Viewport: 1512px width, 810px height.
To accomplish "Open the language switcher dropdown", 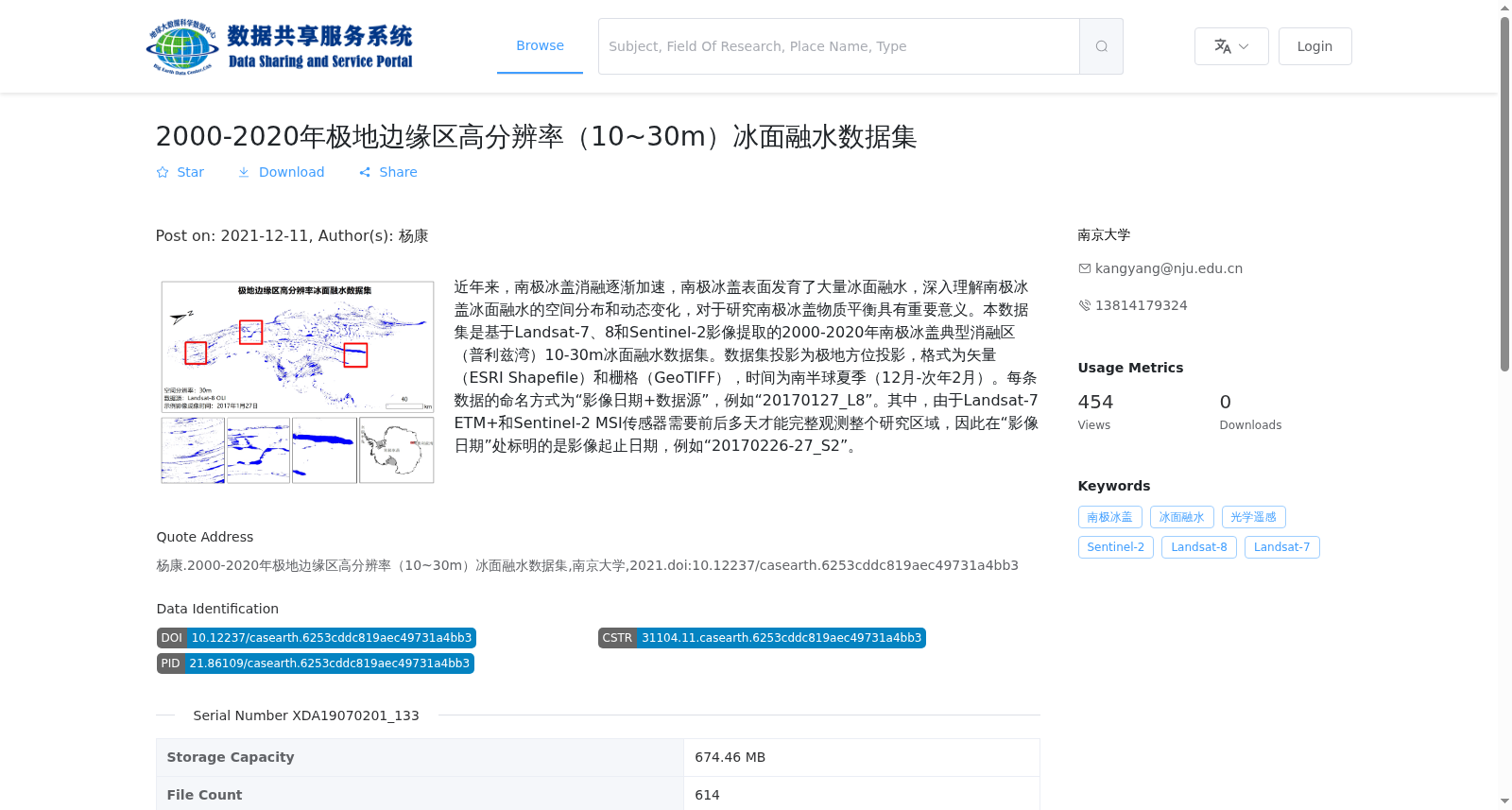I will click(x=1231, y=46).
